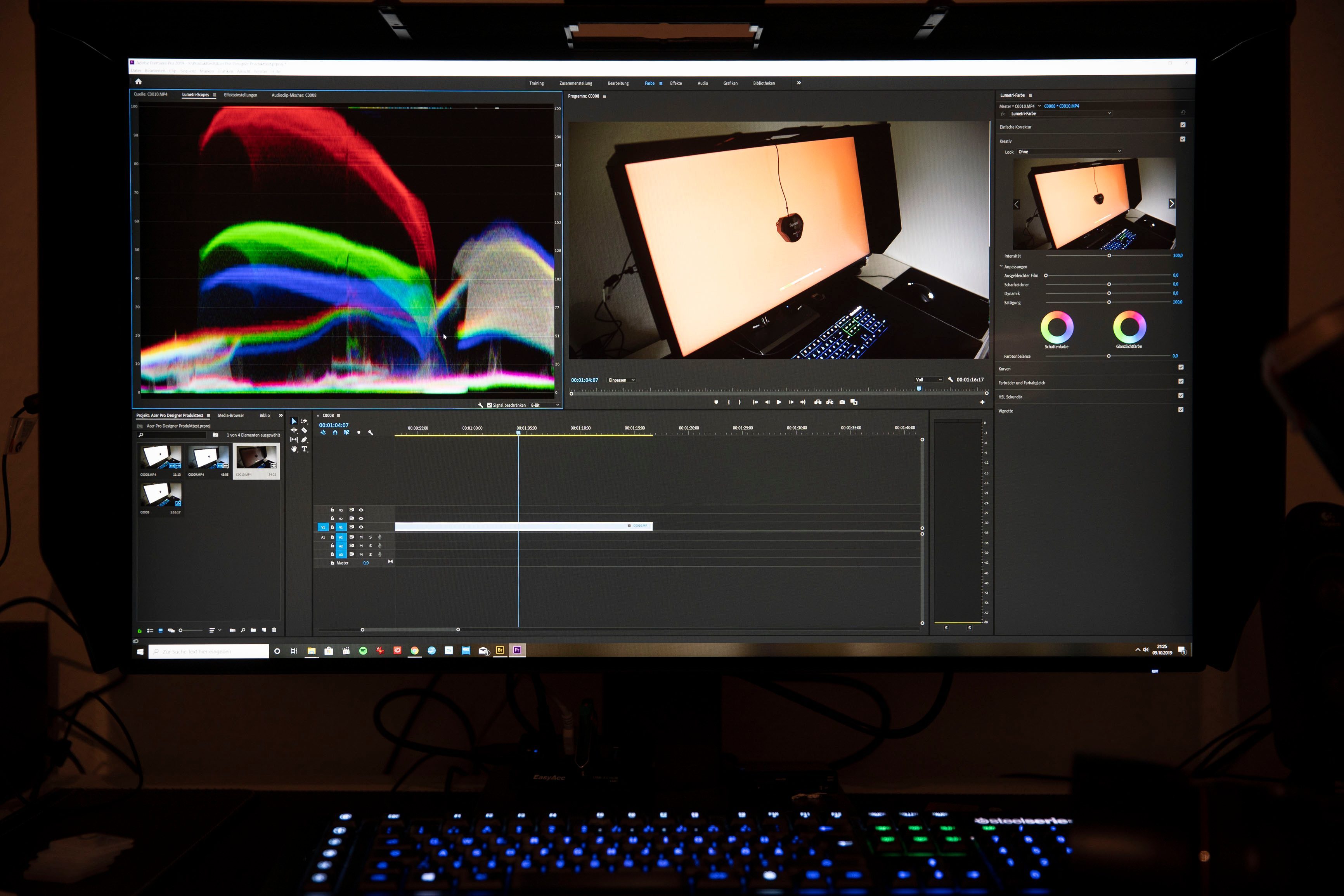Play the program monitor video
The width and height of the screenshot is (1344, 896).
tap(779, 402)
